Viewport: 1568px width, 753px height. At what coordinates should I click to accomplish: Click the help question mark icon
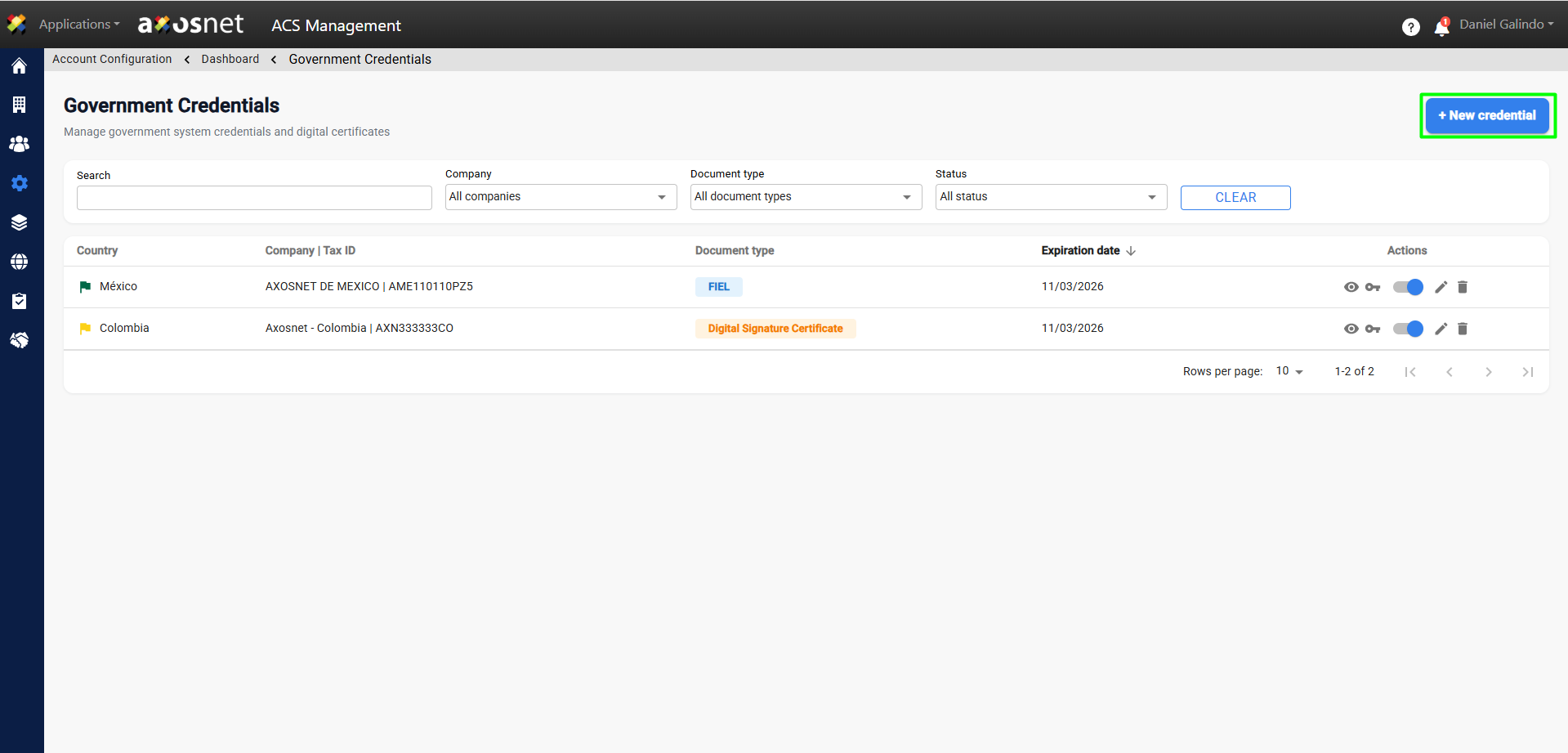click(x=1410, y=27)
